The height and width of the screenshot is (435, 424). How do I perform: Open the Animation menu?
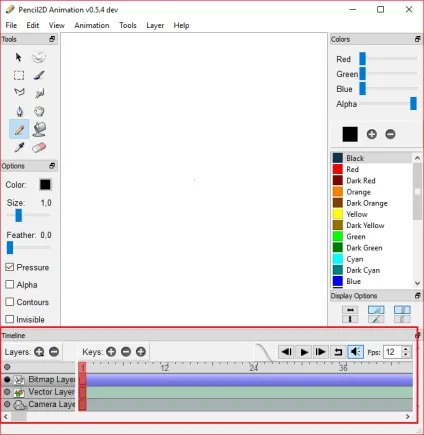(x=92, y=25)
